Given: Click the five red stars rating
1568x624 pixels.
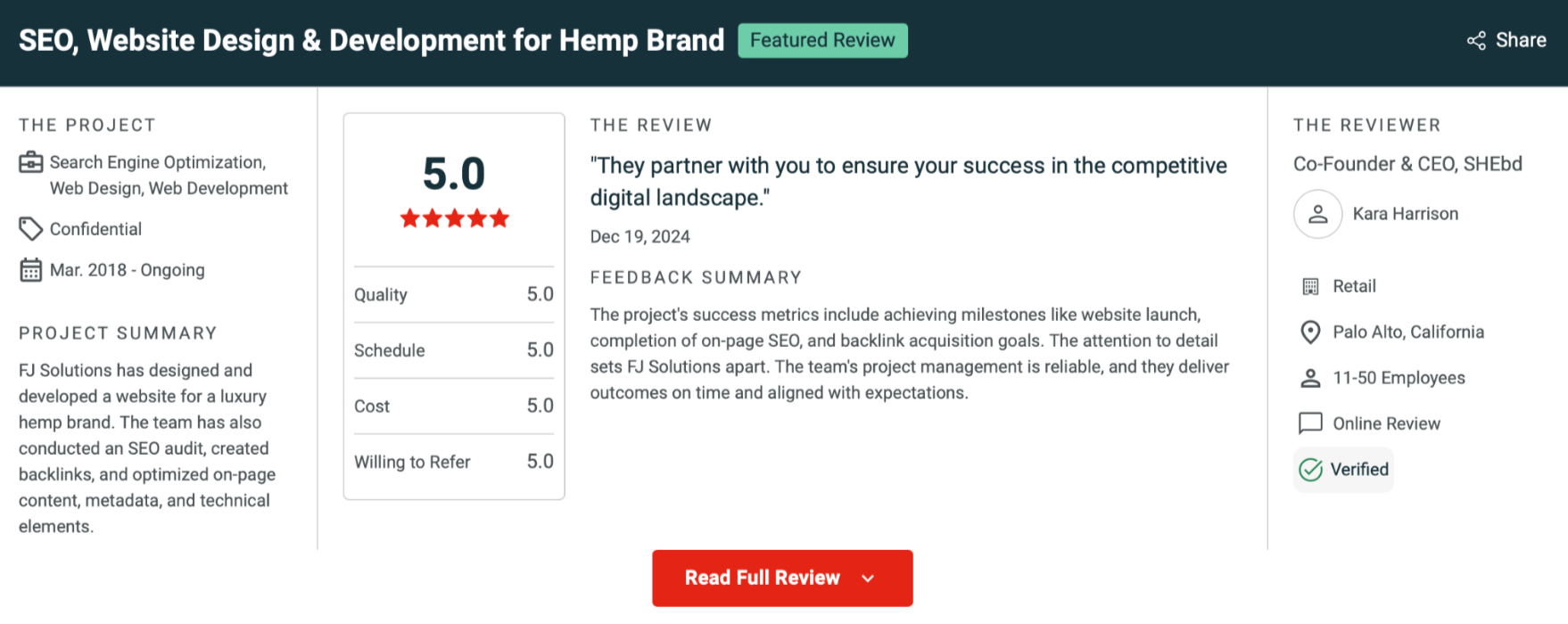Looking at the screenshot, I should pos(454,218).
